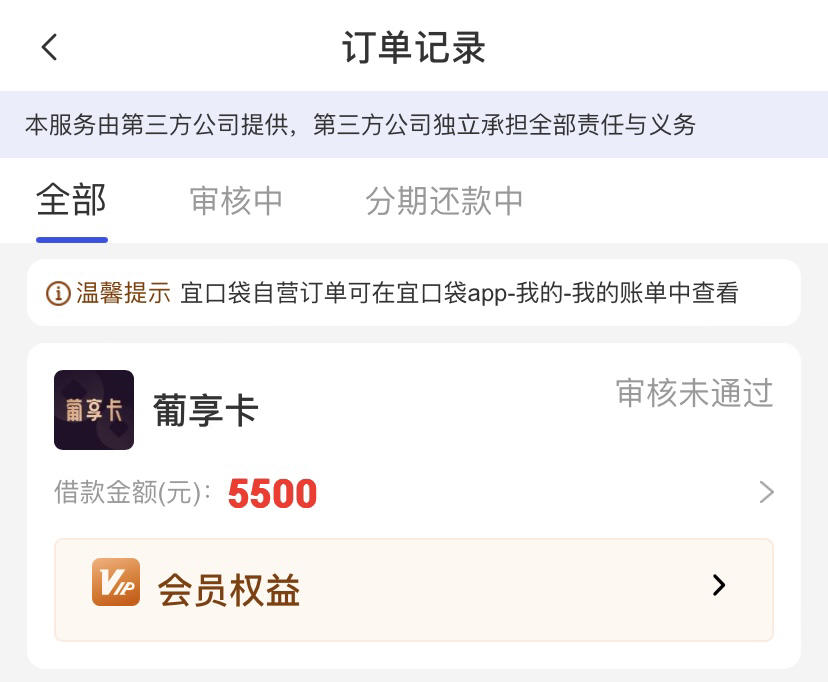Tap the blue underline below 全部
The image size is (828, 682).
72,240
